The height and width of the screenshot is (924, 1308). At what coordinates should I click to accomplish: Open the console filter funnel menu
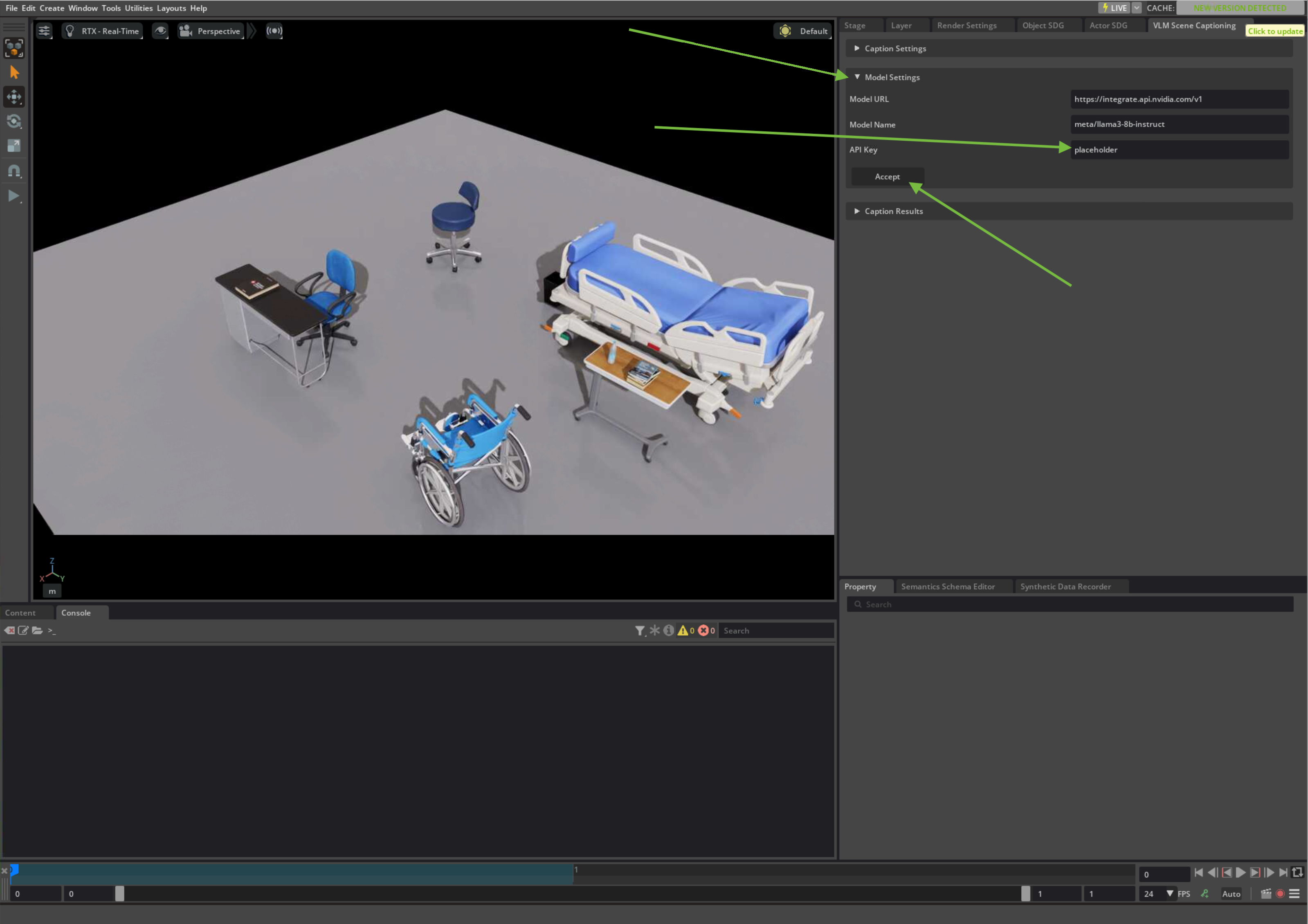click(x=641, y=630)
